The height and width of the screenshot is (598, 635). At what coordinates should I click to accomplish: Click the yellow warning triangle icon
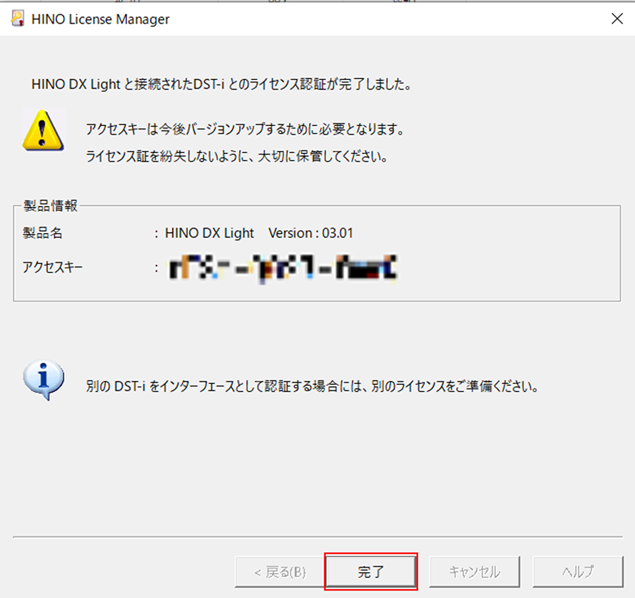click(x=43, y=130)
